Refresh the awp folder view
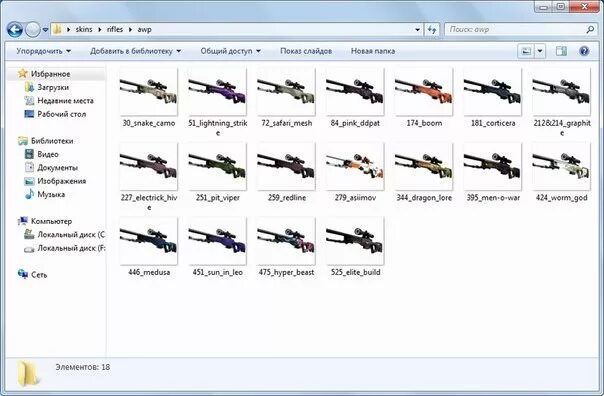The height and width of the screenshot is (396, 604). coord(432,29)
